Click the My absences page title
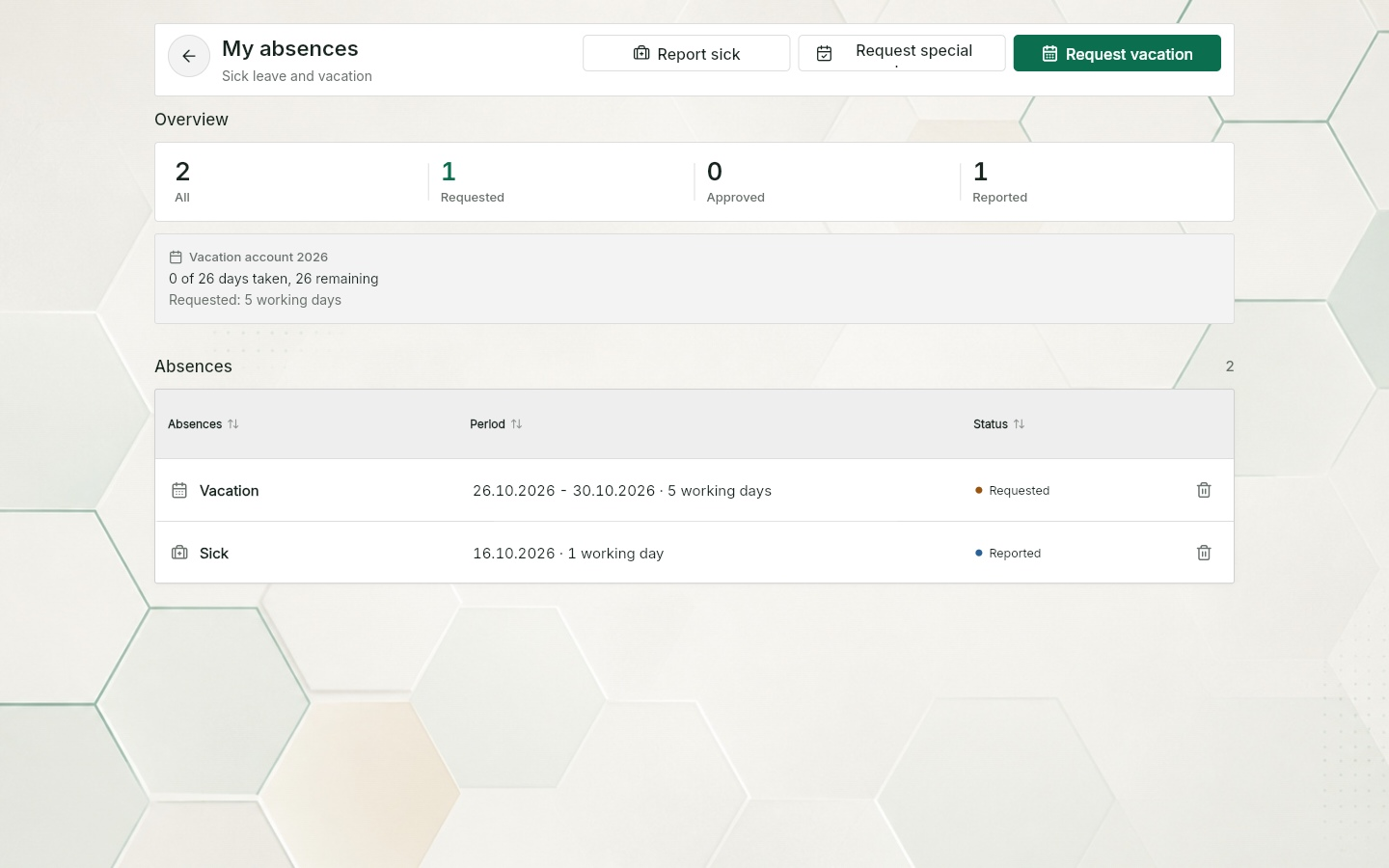The width and height of the screenshot is (1389, 868). pos(290,48)
